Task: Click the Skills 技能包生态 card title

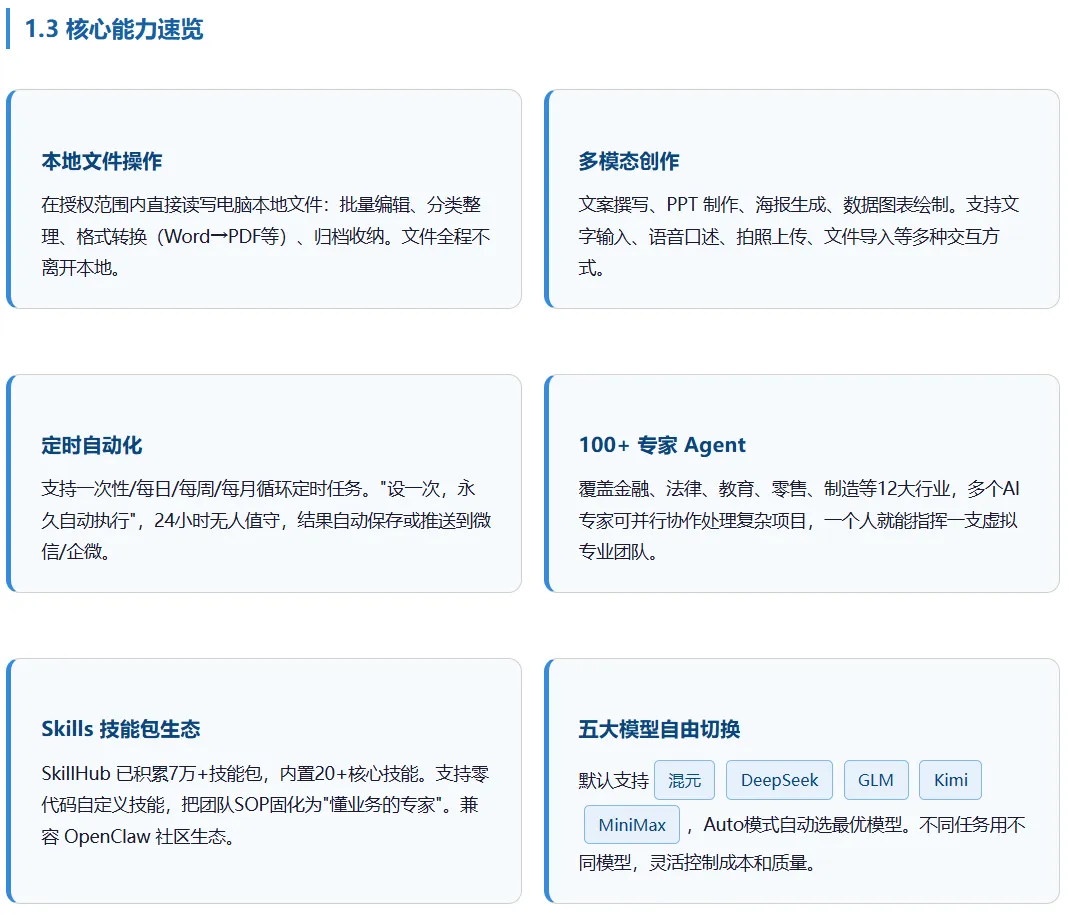Action: (x=121, y=729)
